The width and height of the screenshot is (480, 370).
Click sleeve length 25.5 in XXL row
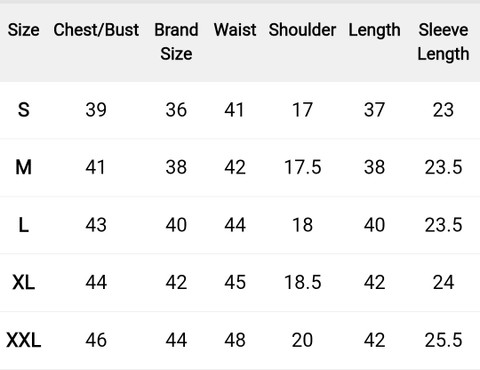(443, 340)
